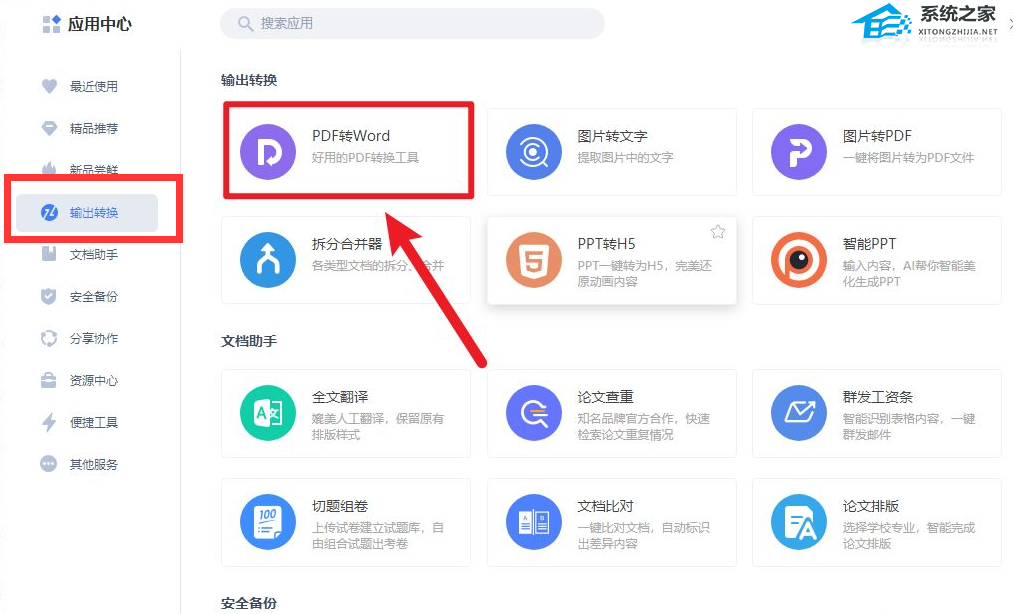Click the 论文查重 icon
Screen dimensions: 1013x614
(x=534, y=413)
